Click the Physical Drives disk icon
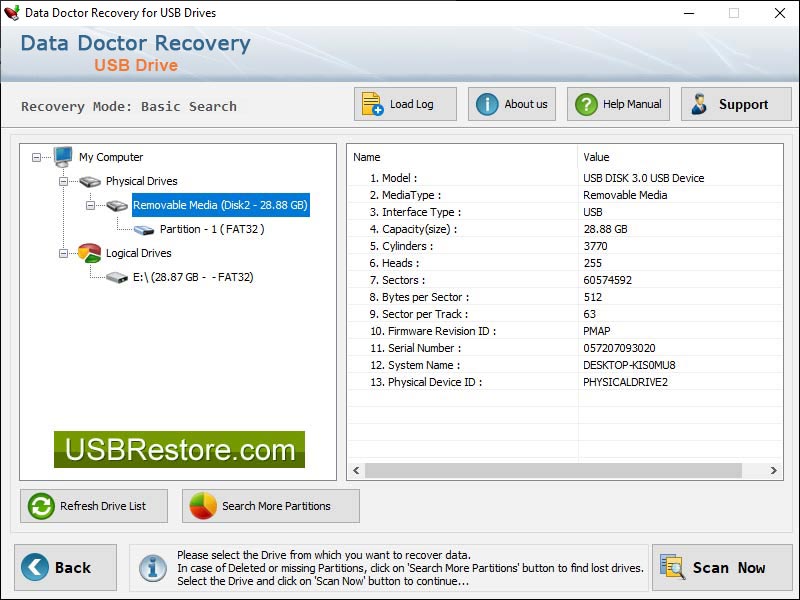Screen dimensions: 800x600 (x=90, y=182)
